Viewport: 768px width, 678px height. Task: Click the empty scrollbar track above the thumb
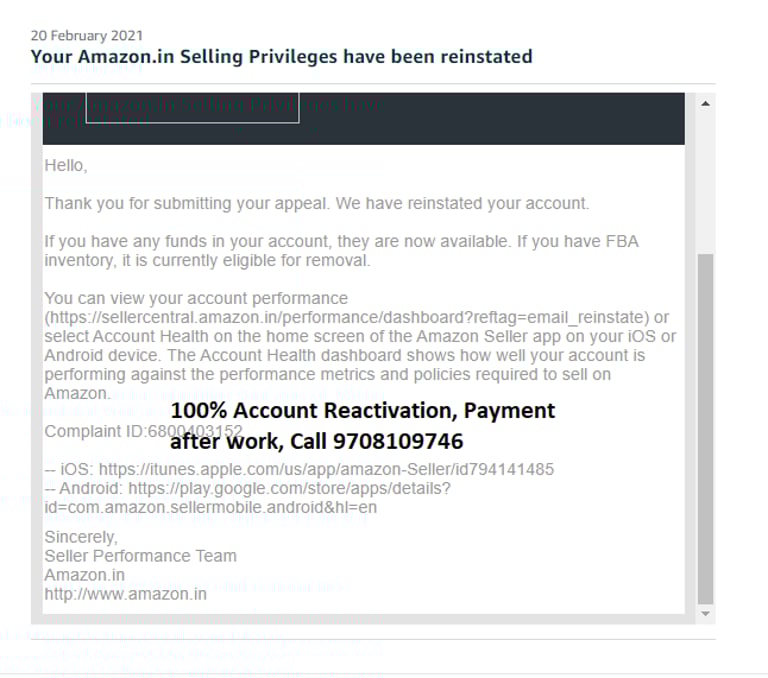(705, 182)
